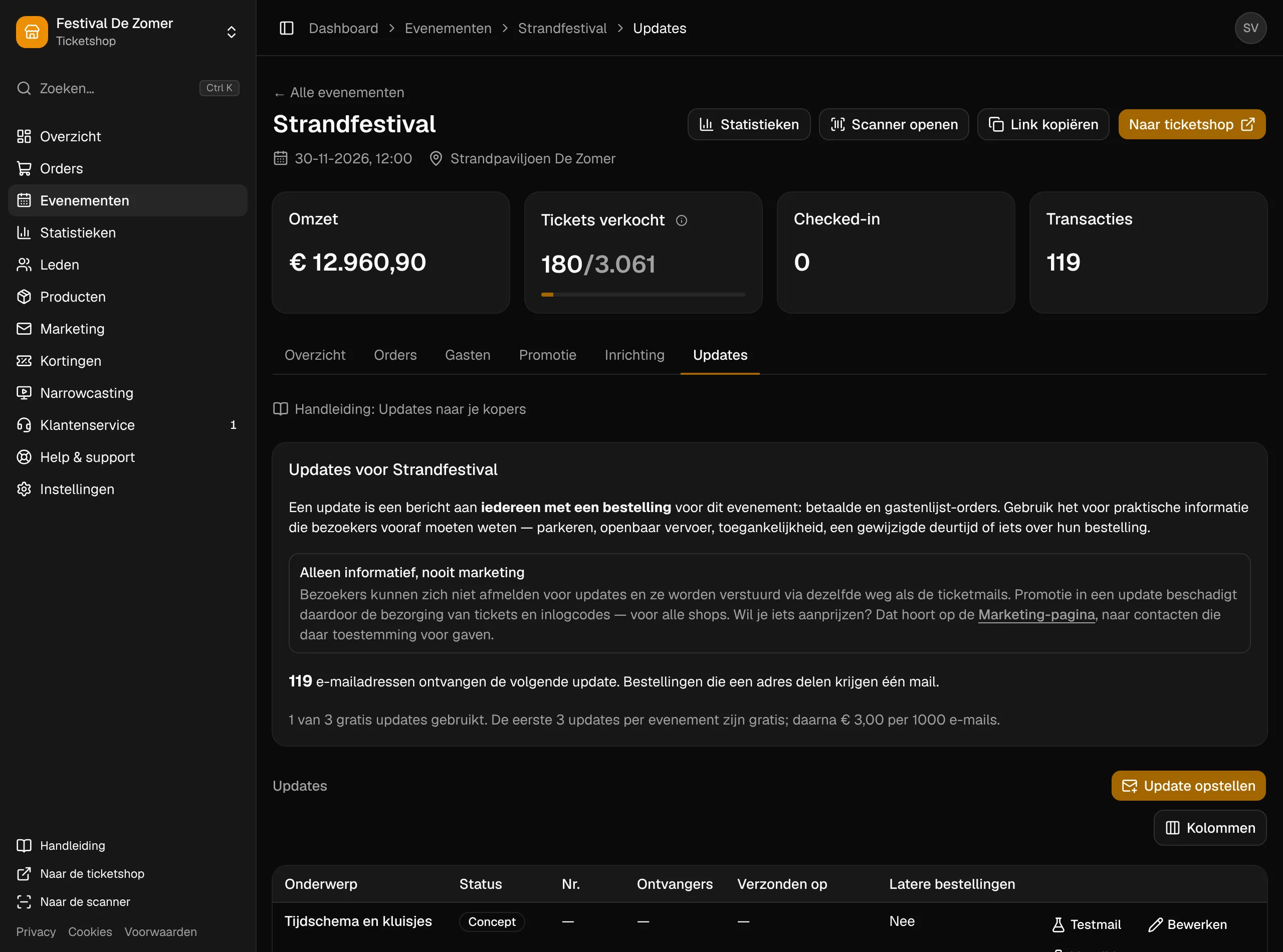The image size is (1283, 952).
Task: Open Narrowcasting in the sidebar
Action: coord(127,393)
